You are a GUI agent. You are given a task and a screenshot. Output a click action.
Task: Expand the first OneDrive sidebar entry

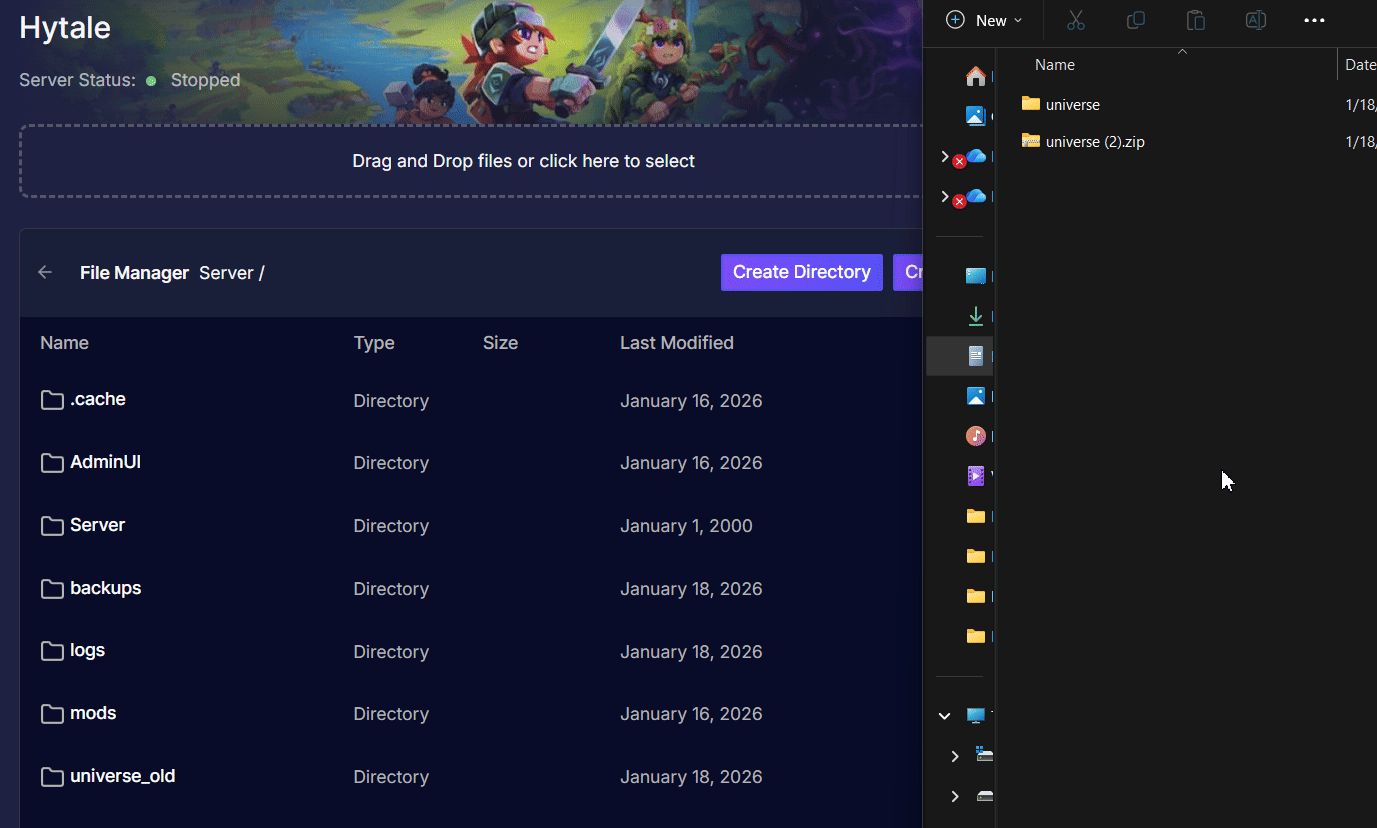click(x=945, y=156)
